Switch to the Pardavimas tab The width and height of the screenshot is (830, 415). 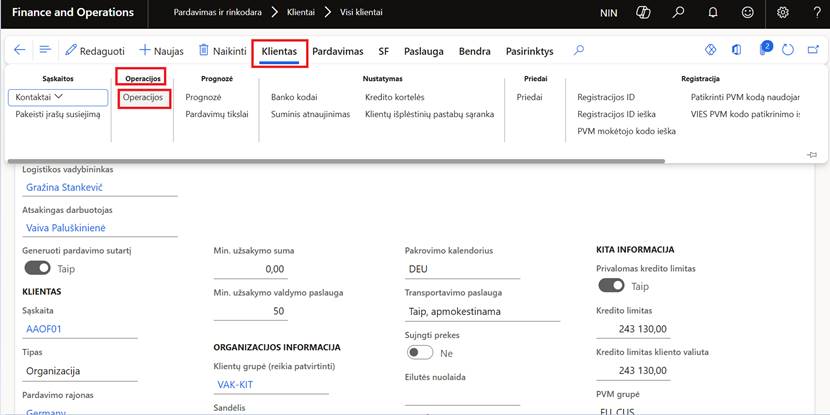tap(338, 51)
